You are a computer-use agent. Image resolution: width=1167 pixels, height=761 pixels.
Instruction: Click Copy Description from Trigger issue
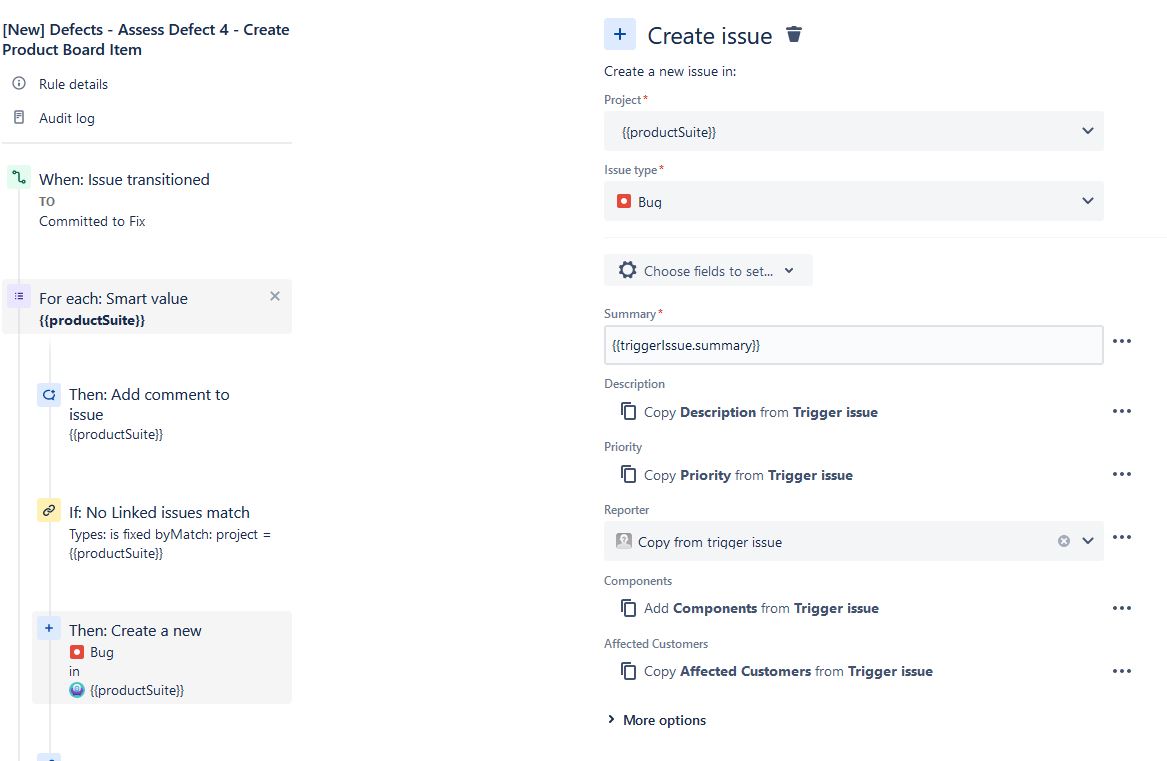click(761, 413)
